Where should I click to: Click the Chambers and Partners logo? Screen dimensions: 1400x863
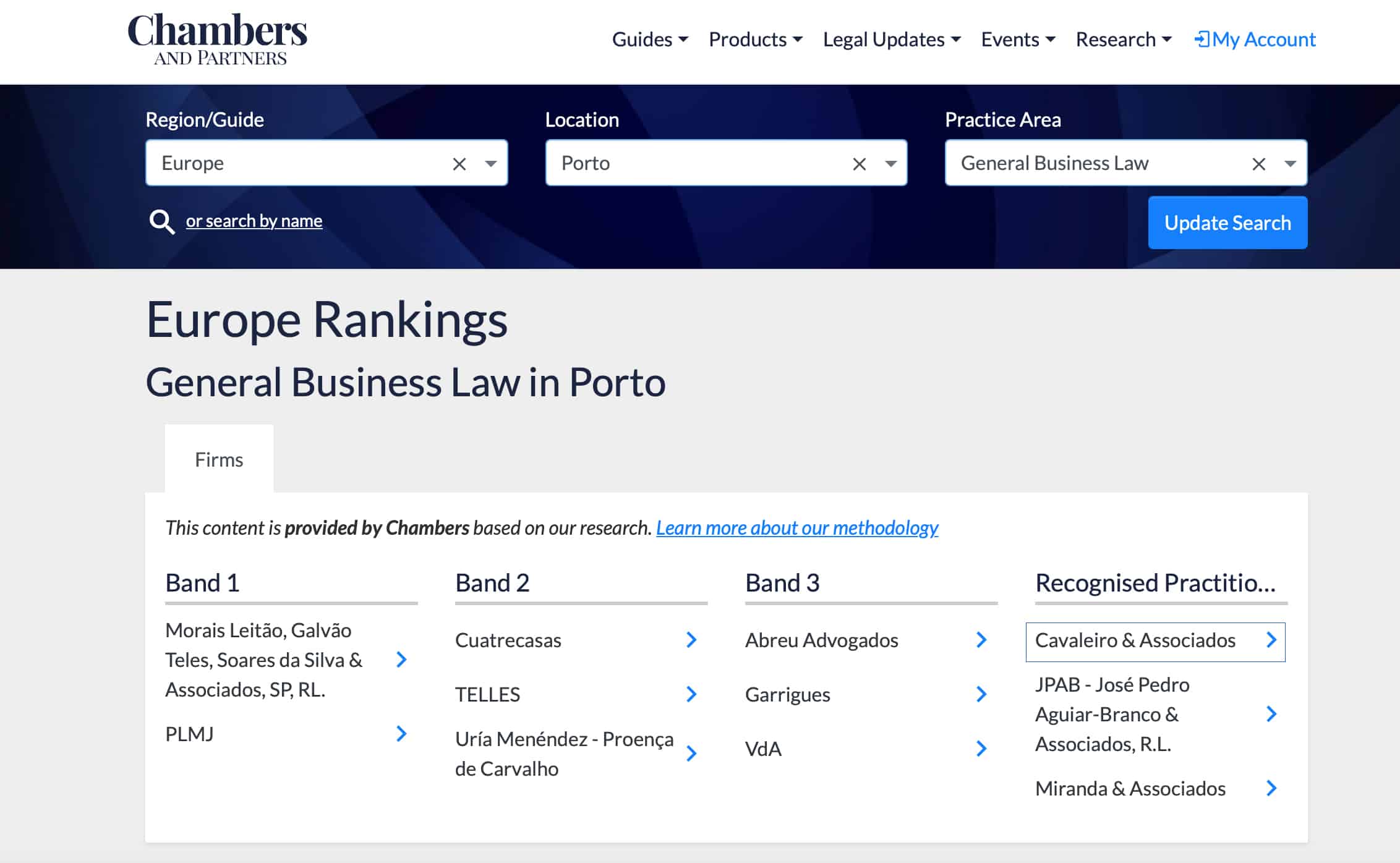click(217, 39)
